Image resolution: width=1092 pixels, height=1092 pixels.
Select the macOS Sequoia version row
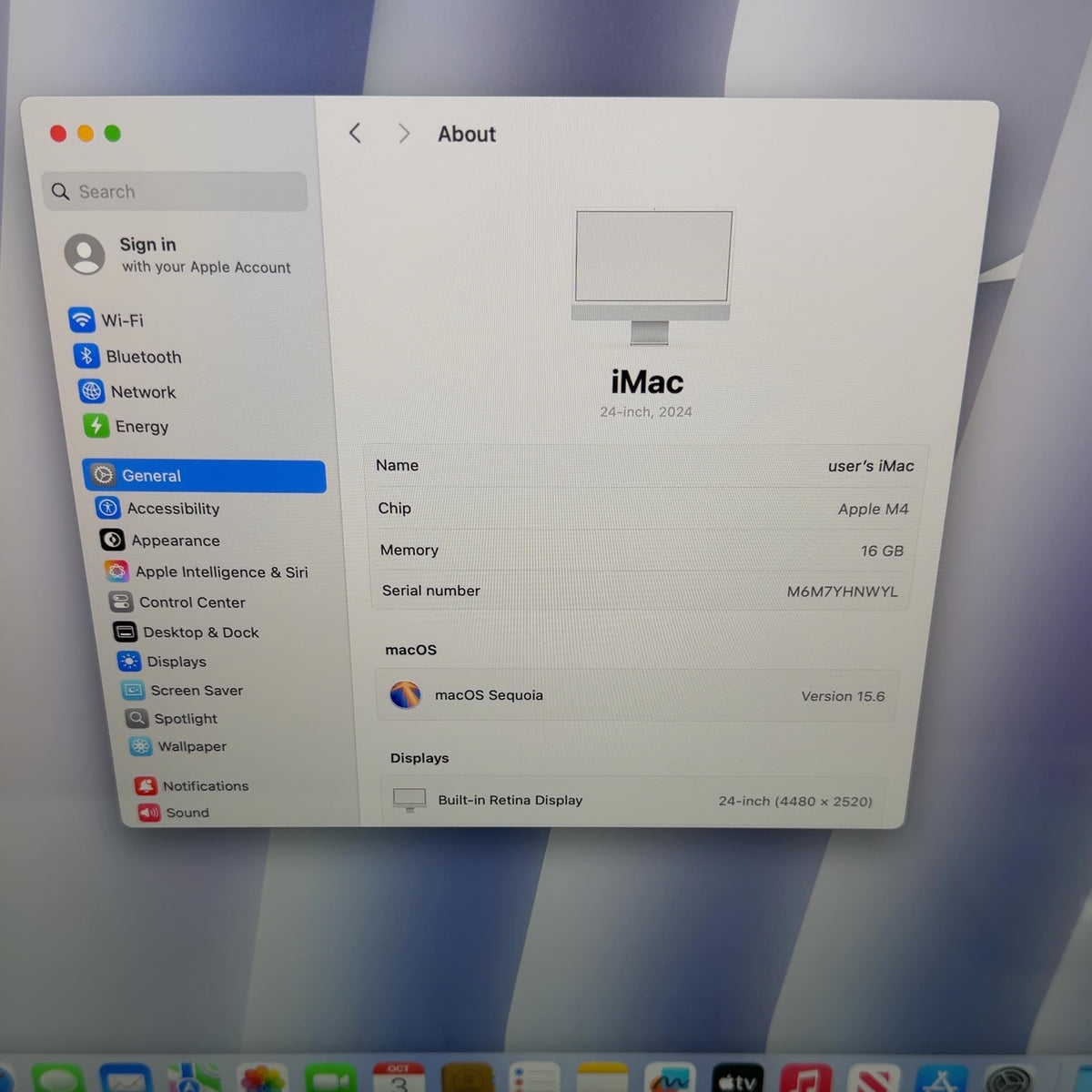[637, 696]
